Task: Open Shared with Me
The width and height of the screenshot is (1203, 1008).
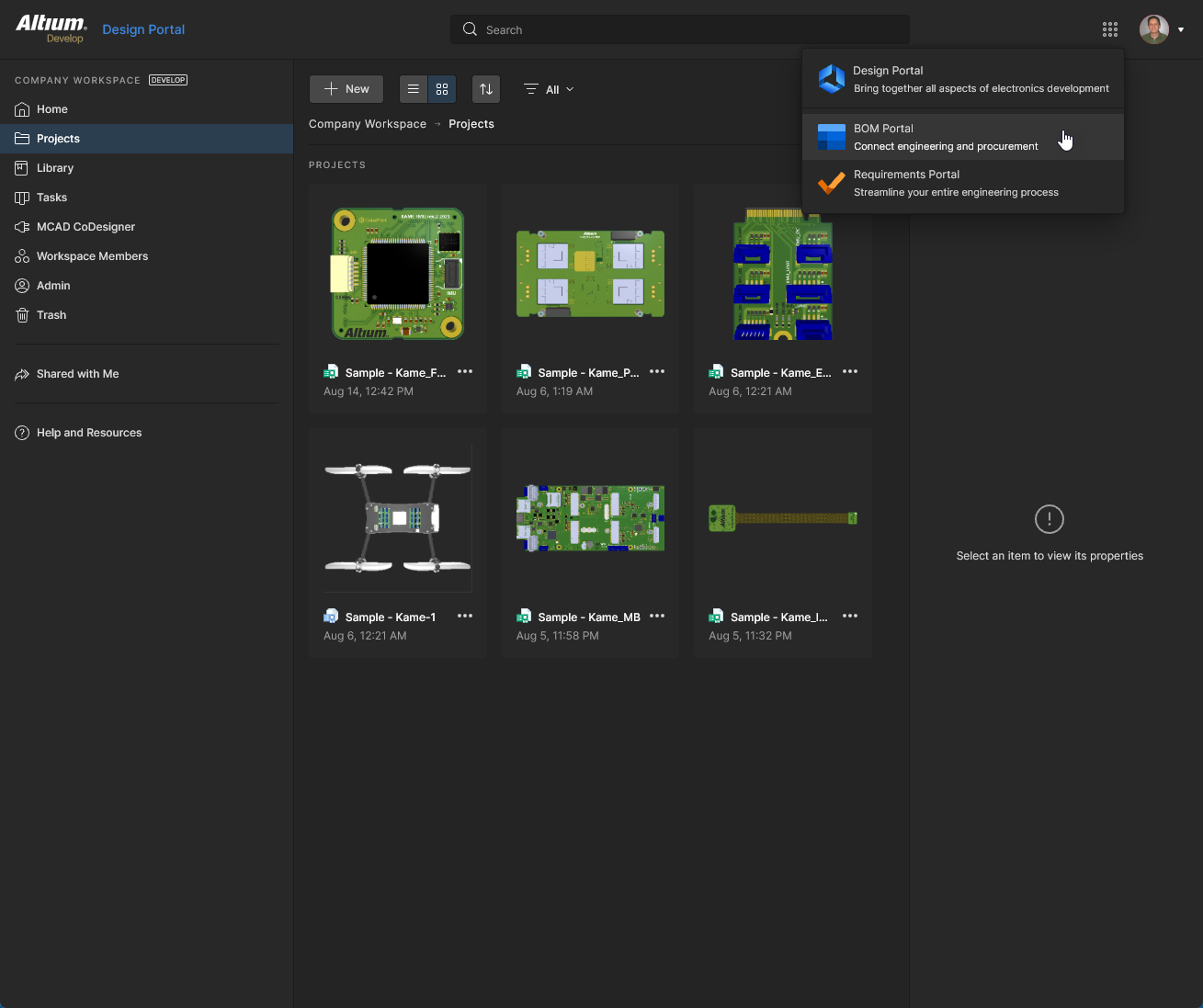Action: point(77,374)
